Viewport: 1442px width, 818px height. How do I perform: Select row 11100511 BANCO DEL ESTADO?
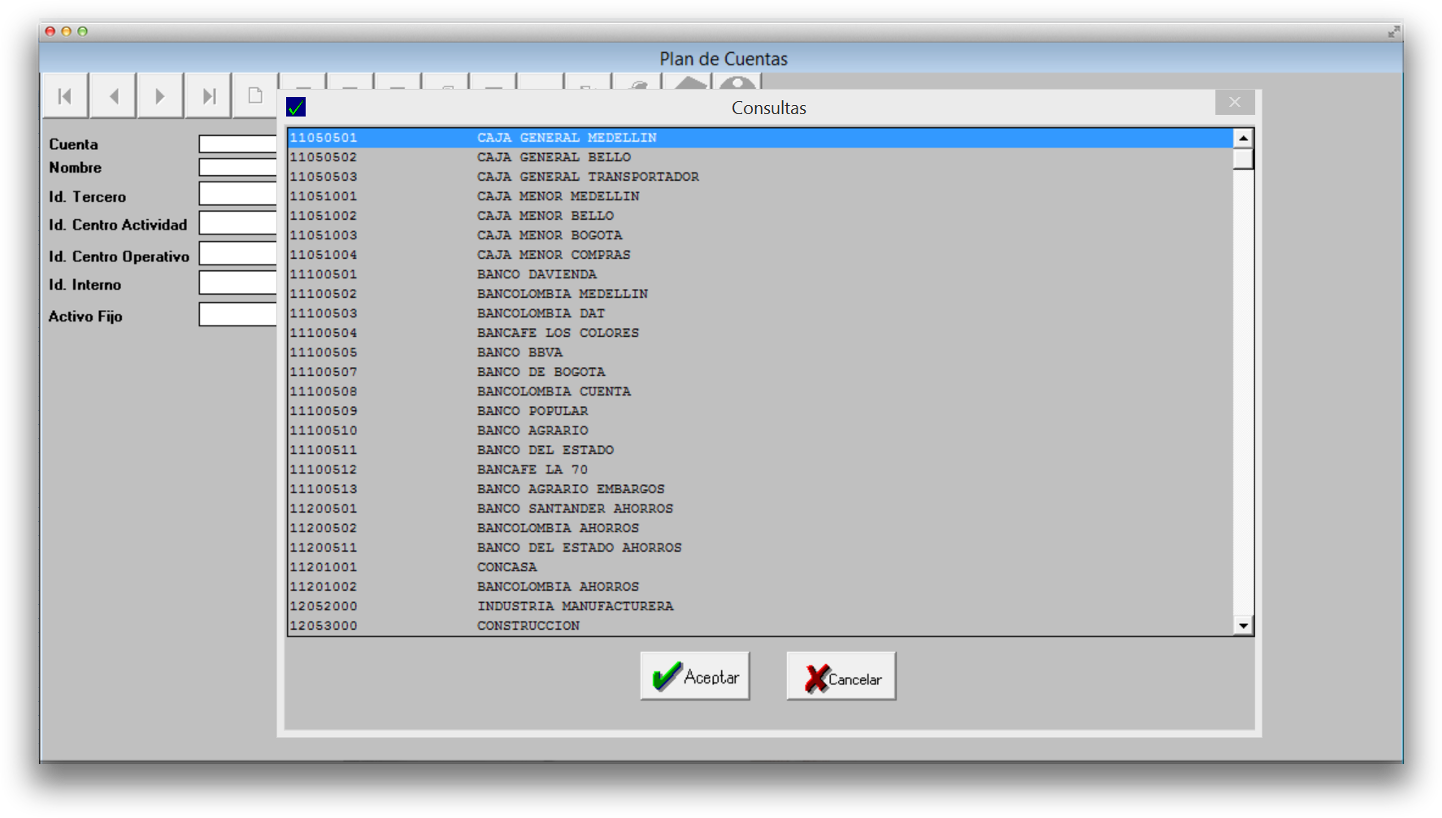click(760, 450)
